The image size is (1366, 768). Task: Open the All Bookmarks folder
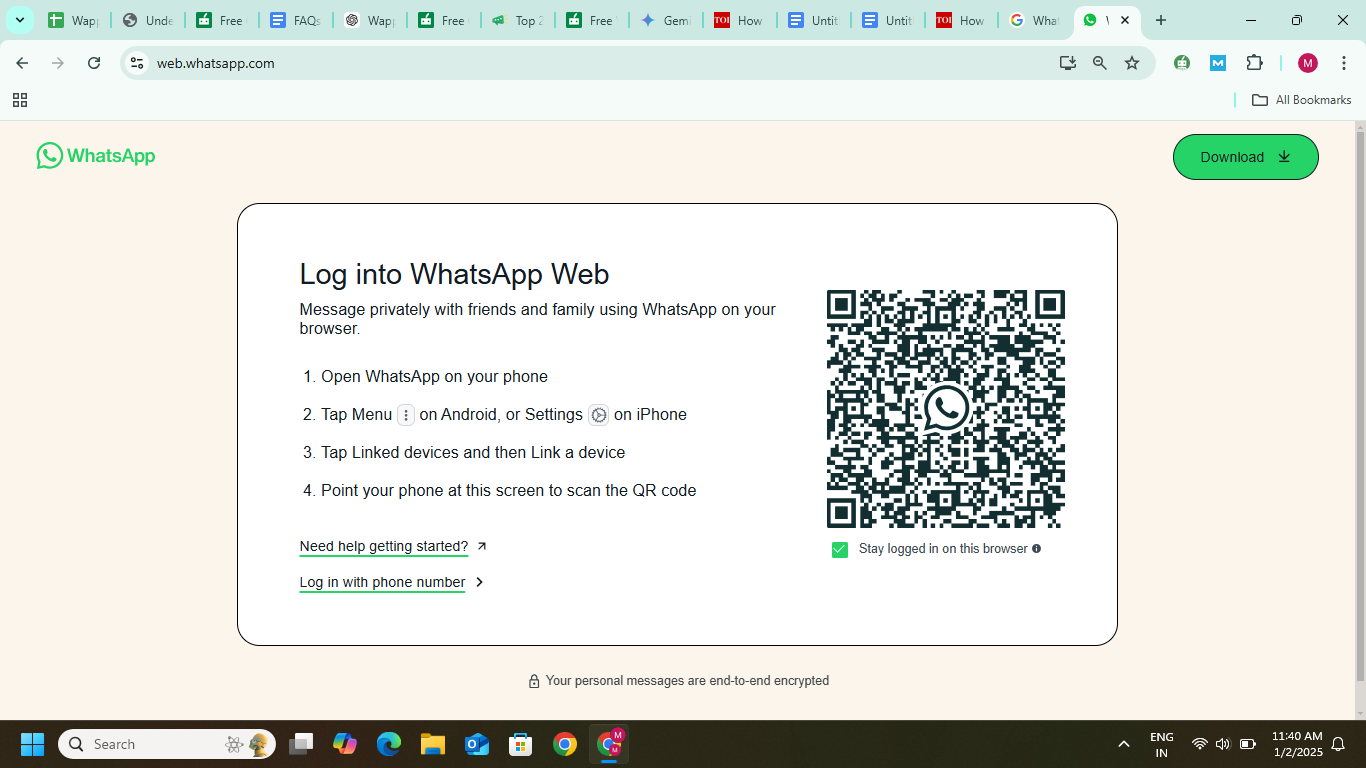coord(1302,100)
